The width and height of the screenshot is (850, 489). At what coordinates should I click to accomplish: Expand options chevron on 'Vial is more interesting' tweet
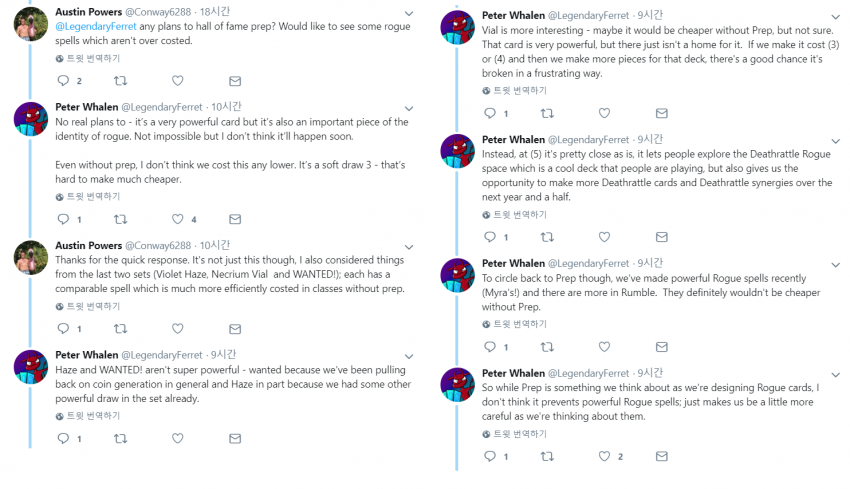click(x=836, y=17)
